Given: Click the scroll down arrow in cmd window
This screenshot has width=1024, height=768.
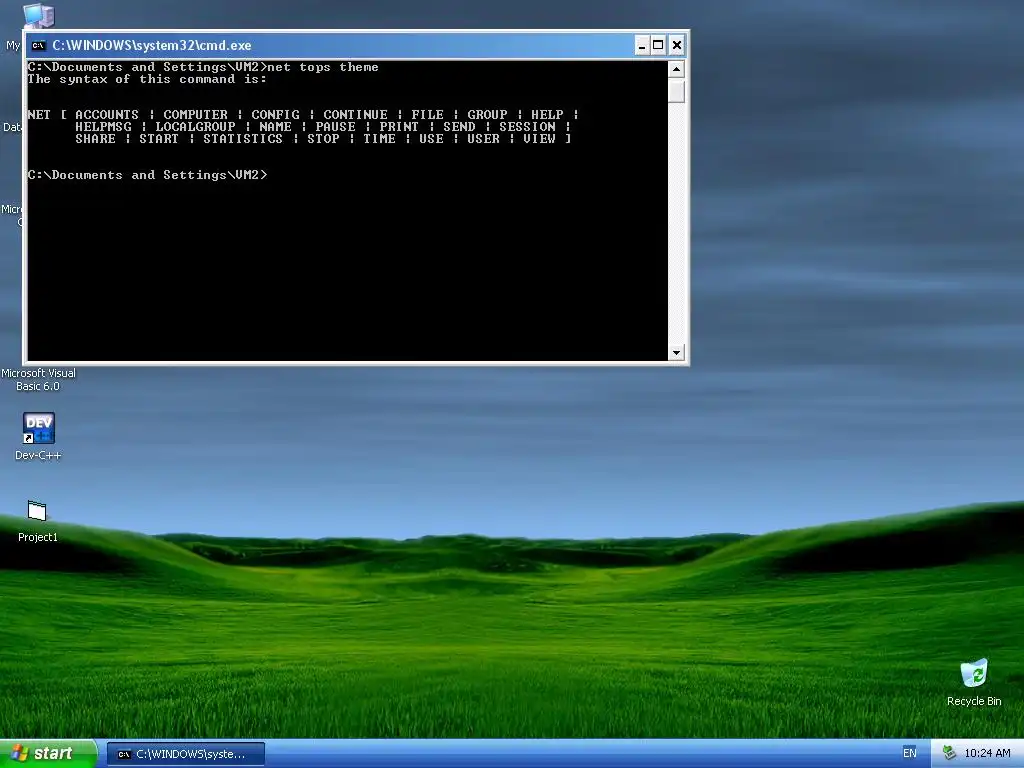Looking at the screenshot, I should 677,353.
